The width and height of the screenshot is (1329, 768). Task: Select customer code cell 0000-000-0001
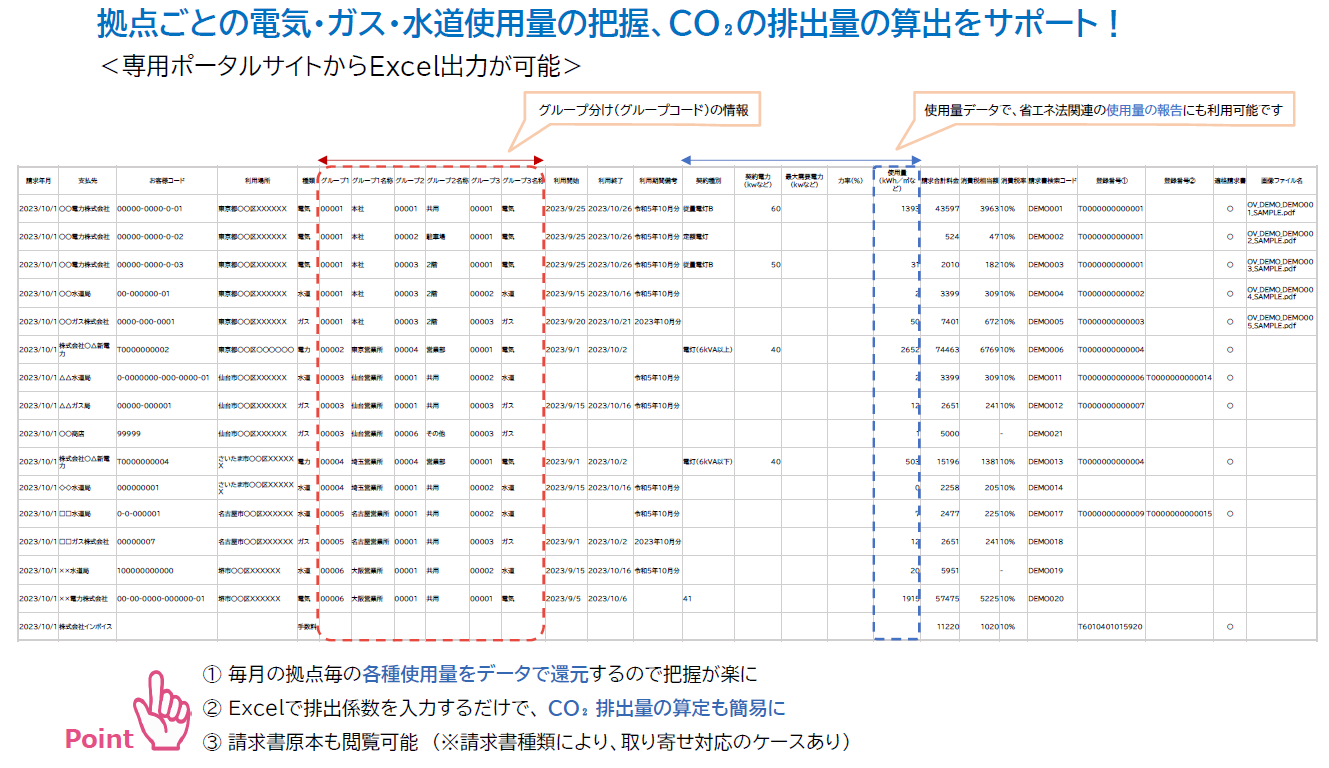146,322
